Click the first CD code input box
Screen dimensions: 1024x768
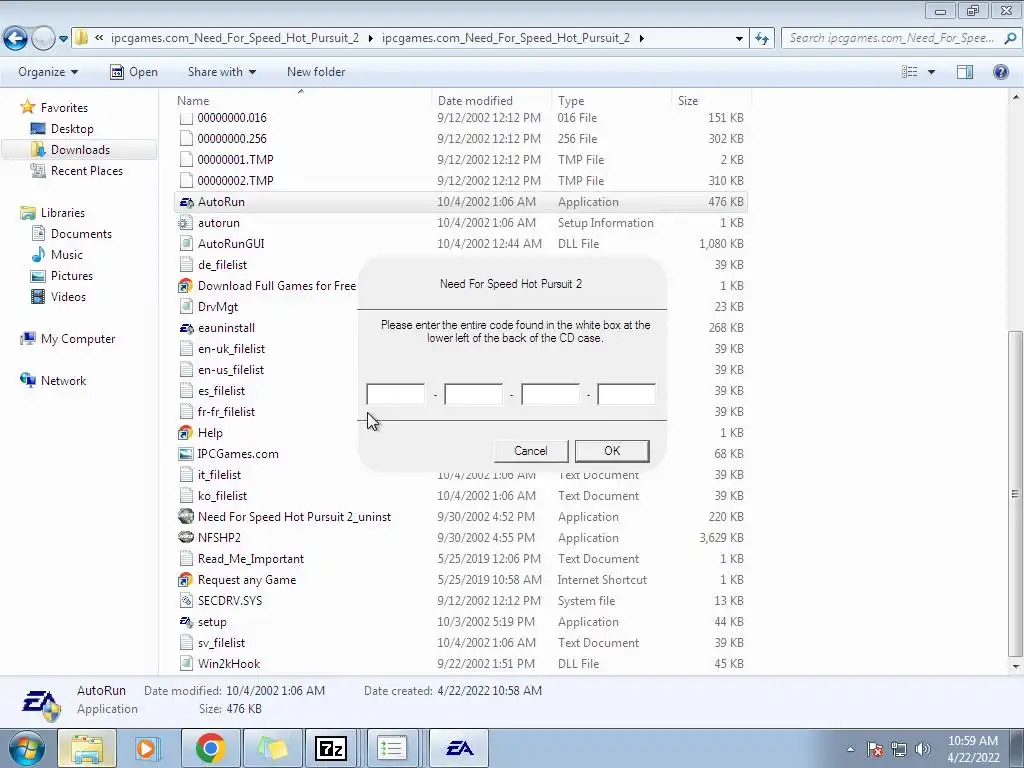click(396, 394)
